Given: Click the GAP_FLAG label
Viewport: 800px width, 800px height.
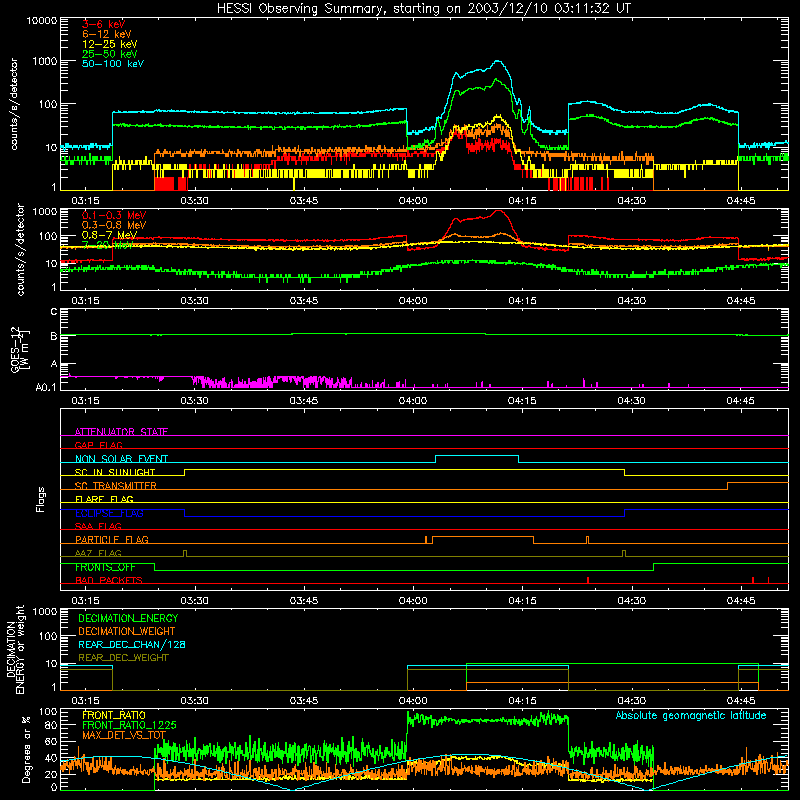Looking at the screenshot, I should pyautogui.click(x=98, y=445).
